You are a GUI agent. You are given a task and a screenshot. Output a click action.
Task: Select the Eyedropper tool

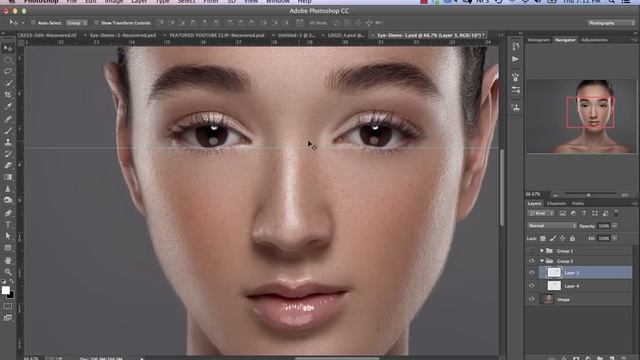pos(8,107)
